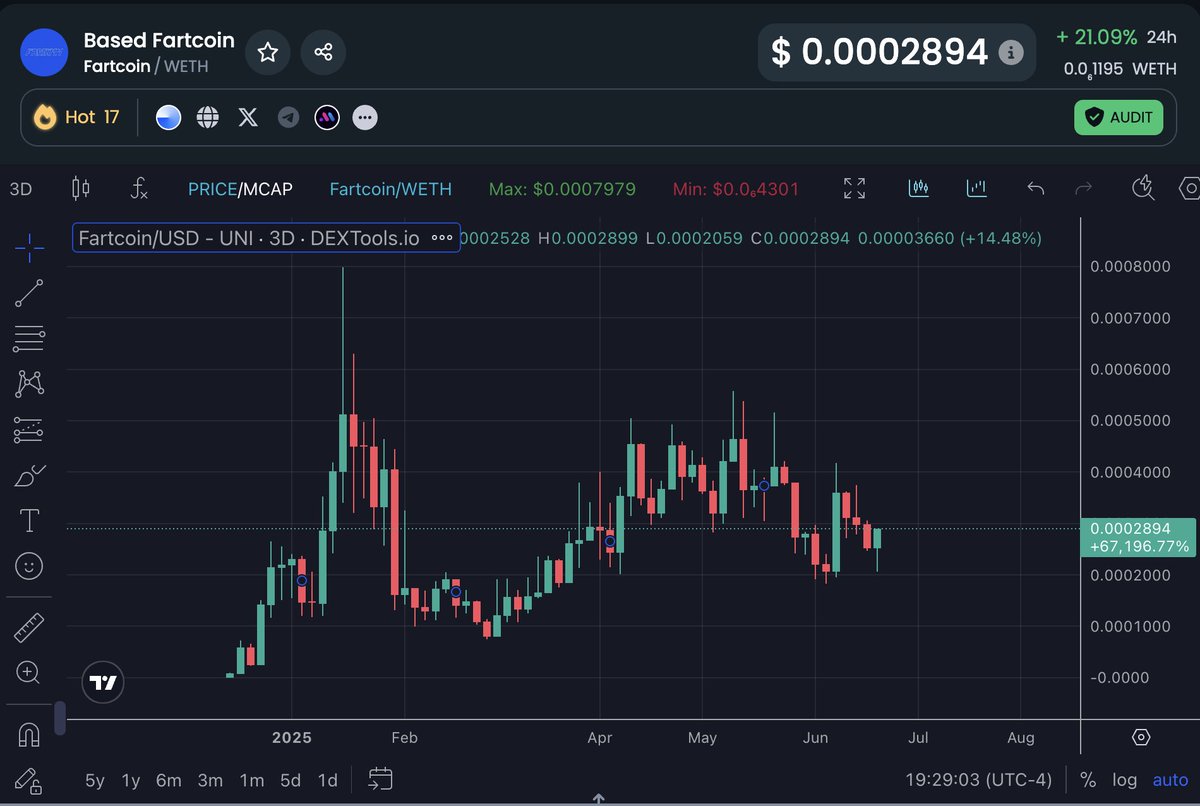
Task: Toggle lock drawing mode pencil icon
Action: (x=29, y=780)
